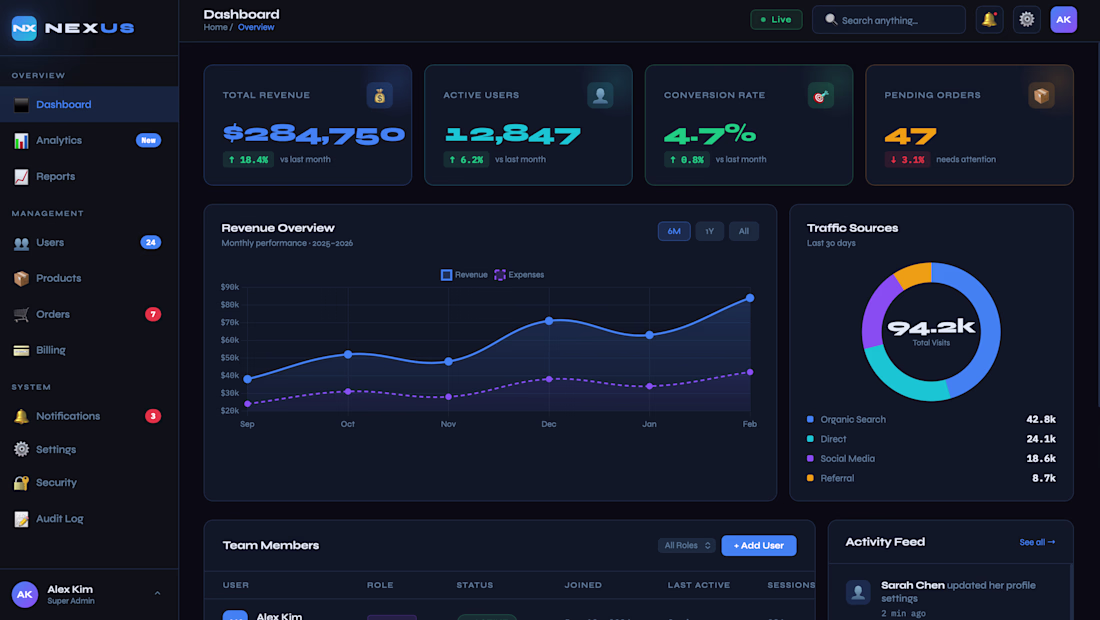Click the Billing credit card icon
This screenshot has width=1100, height=620.
tap(22, 350)
